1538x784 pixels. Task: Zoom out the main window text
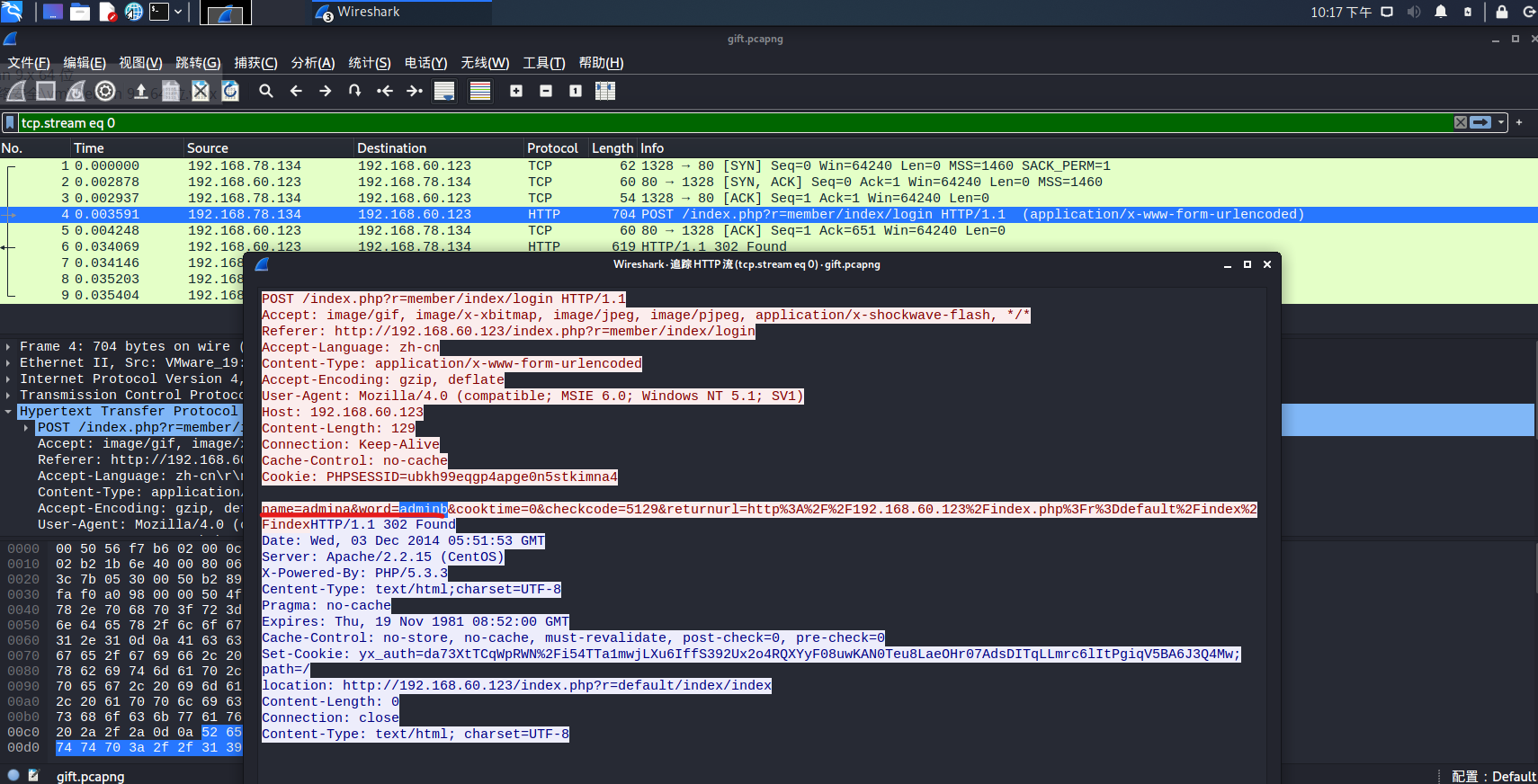pos(546,91)
